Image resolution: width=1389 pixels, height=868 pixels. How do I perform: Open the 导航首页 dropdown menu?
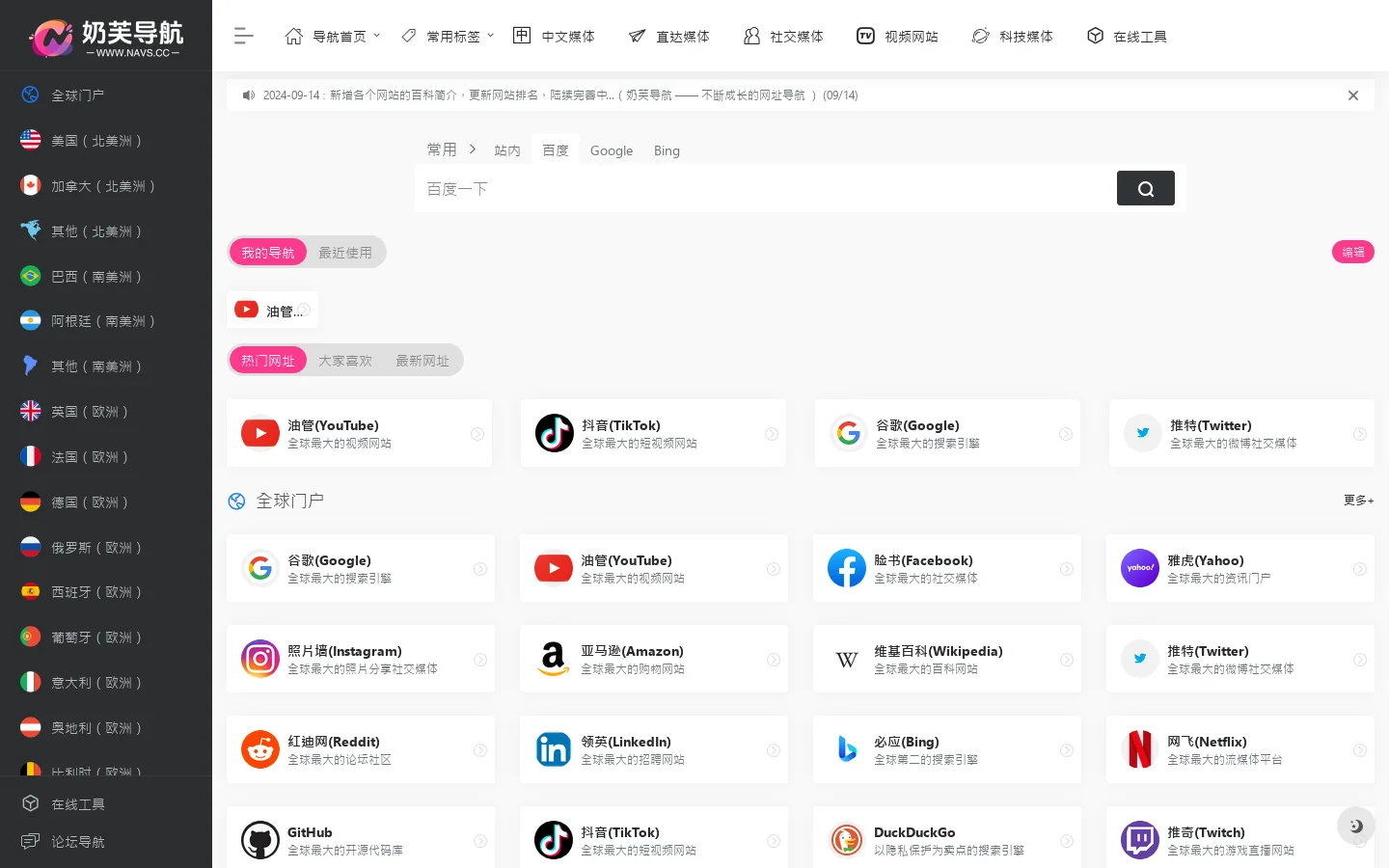click(x=333, y=36)
